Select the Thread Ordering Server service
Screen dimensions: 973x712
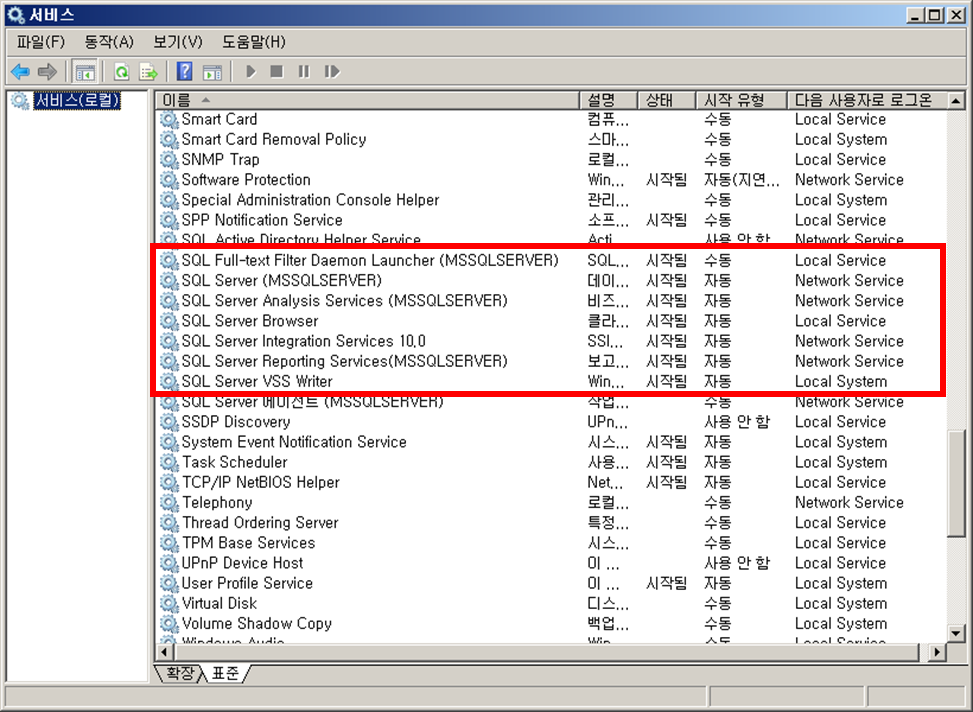[x=552, y=523]
